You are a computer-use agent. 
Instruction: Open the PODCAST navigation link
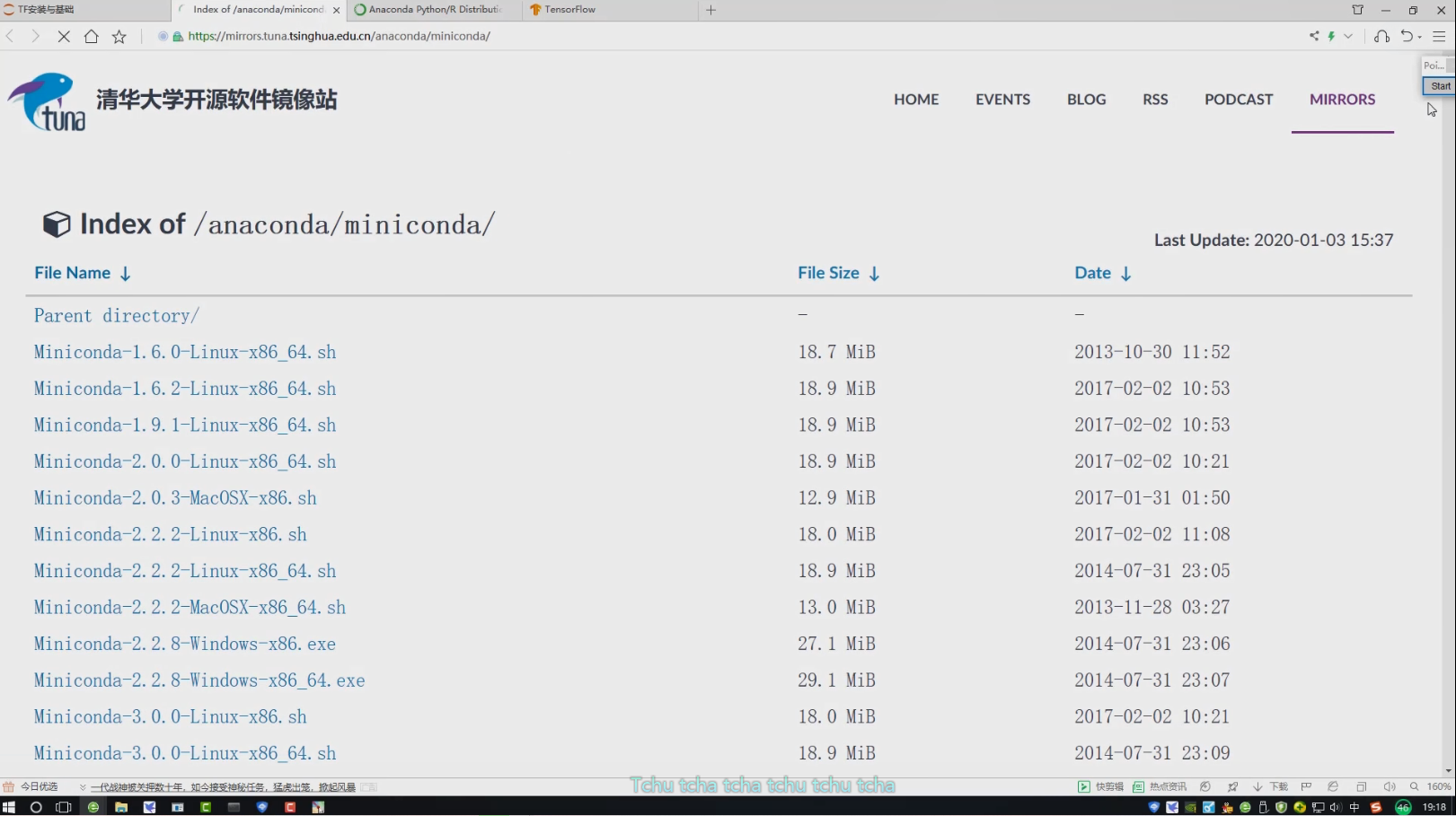(x=1239, y=99)
